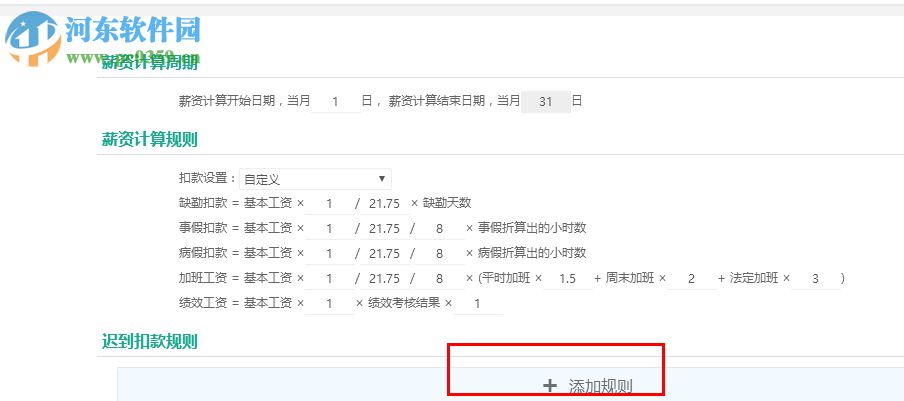Click the 加班工资 formula label
This screenshot has height=401, width=904.
203,278
